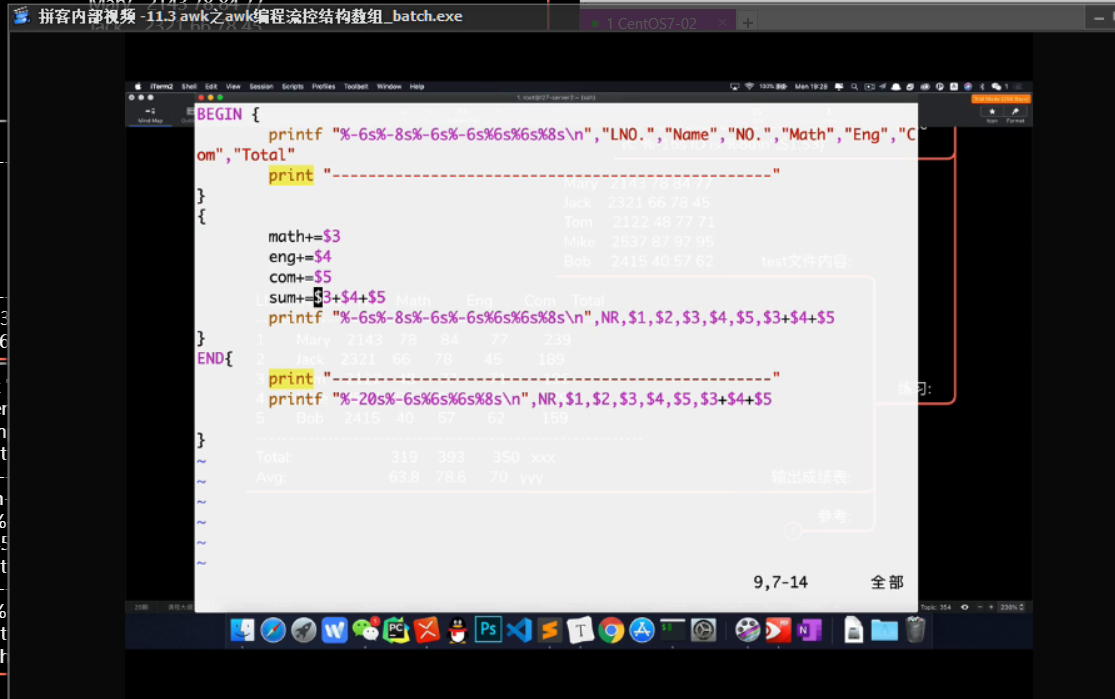Open the iTerm2 menu
The width and height of the screenshot is (1115, 699).
click(x=161, y=87)
